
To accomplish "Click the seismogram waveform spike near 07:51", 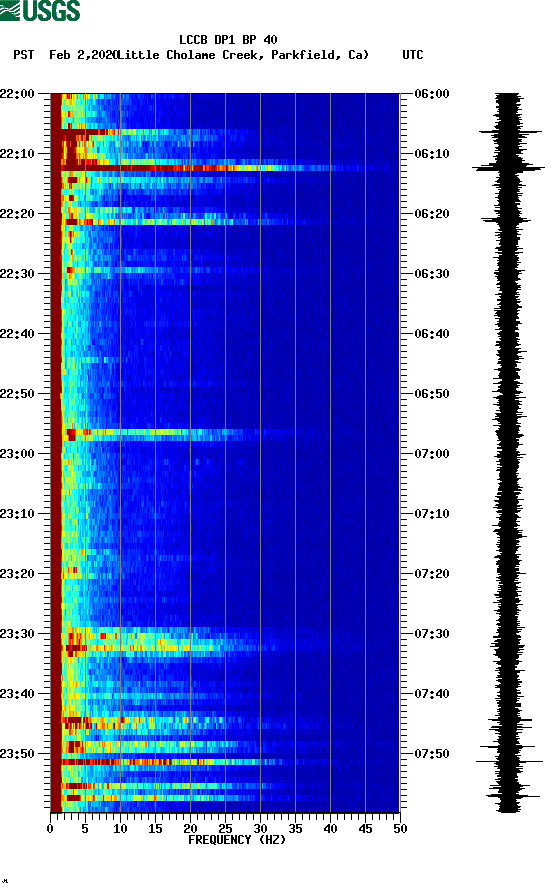I will point(509,761).
